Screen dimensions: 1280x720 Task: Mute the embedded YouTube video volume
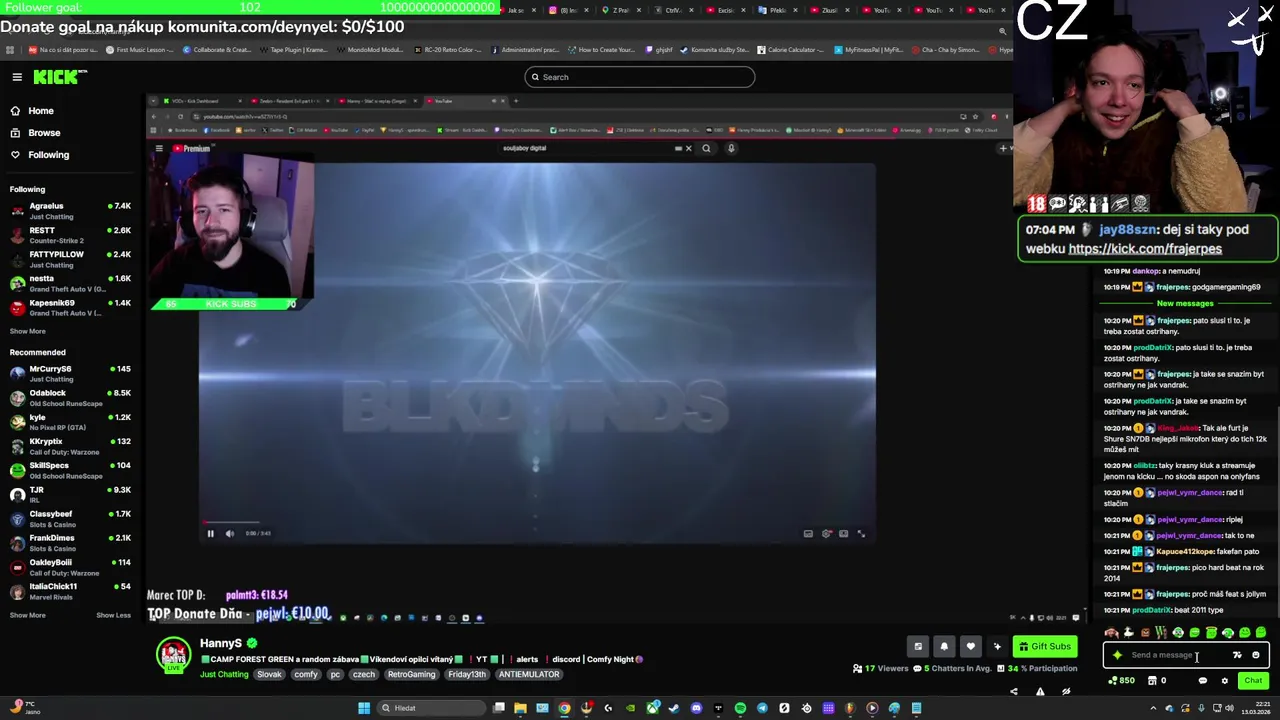coord(229,533)
